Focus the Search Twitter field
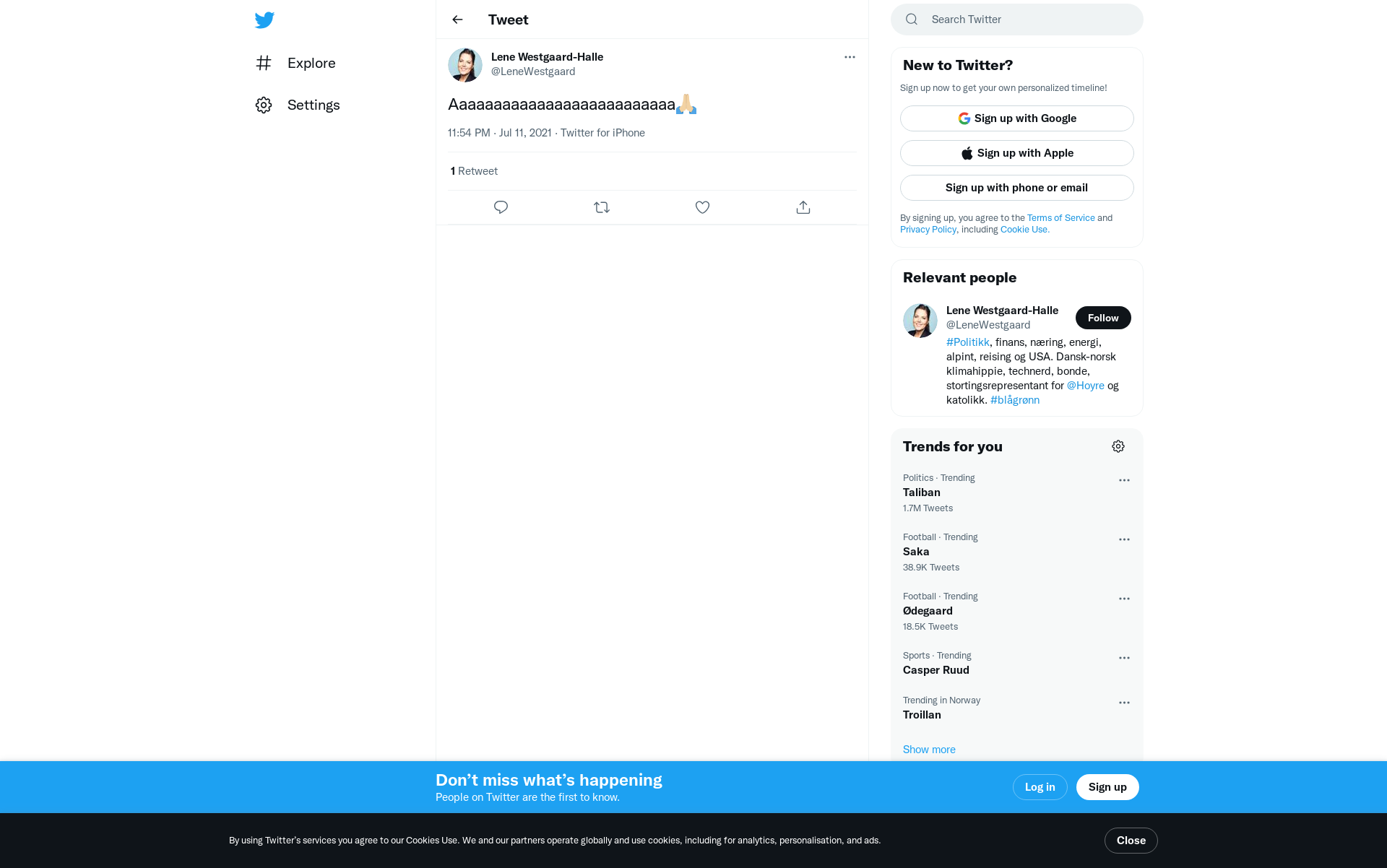 click(1017, 19)
